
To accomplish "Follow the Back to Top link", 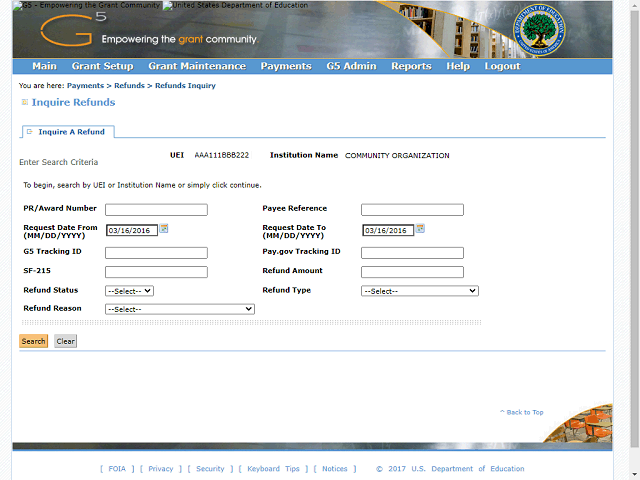I will (x=522, y=412).
